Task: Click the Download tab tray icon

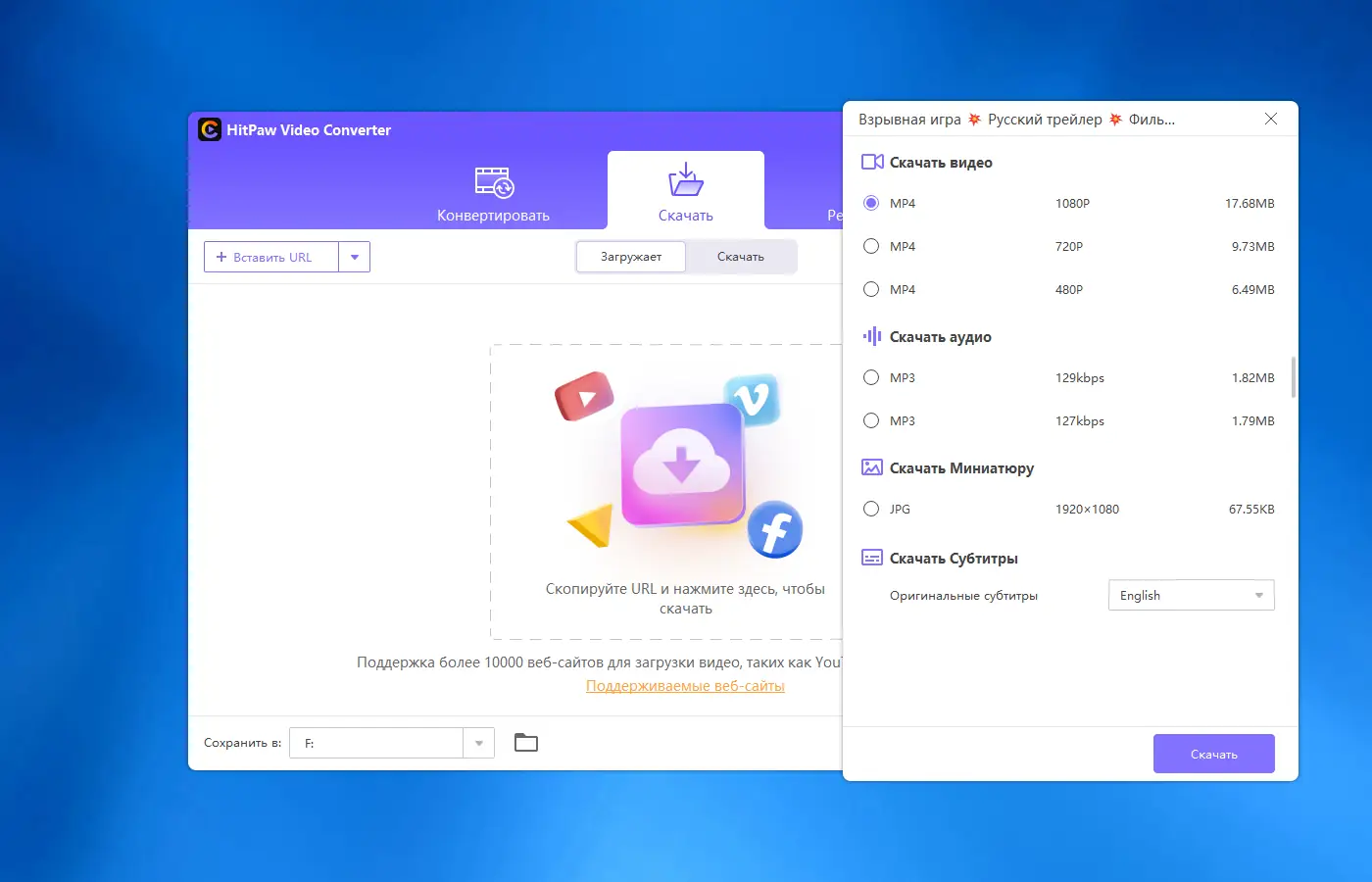Action: pos(686,180)
